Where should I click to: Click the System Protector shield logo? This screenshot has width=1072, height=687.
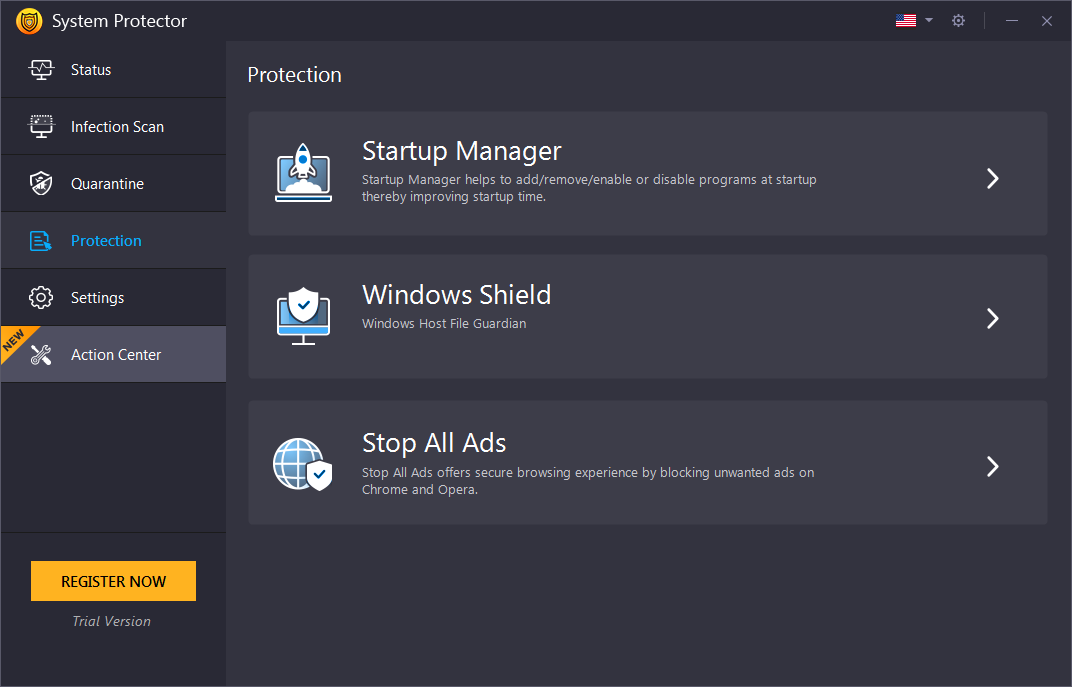[29, 20]
